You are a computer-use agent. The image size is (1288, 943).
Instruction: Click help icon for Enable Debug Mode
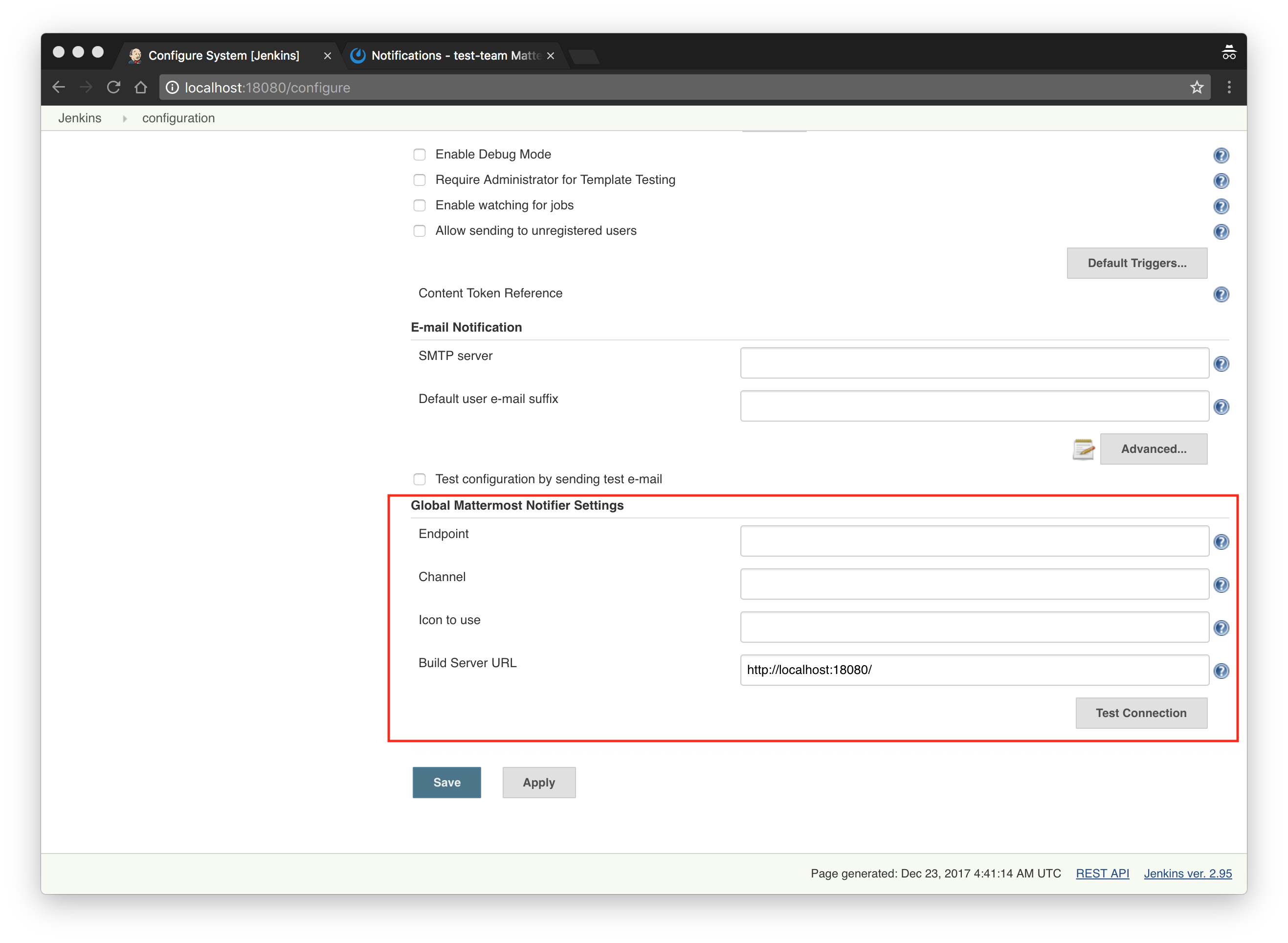pyautogui.click(x=1221, y=155)
